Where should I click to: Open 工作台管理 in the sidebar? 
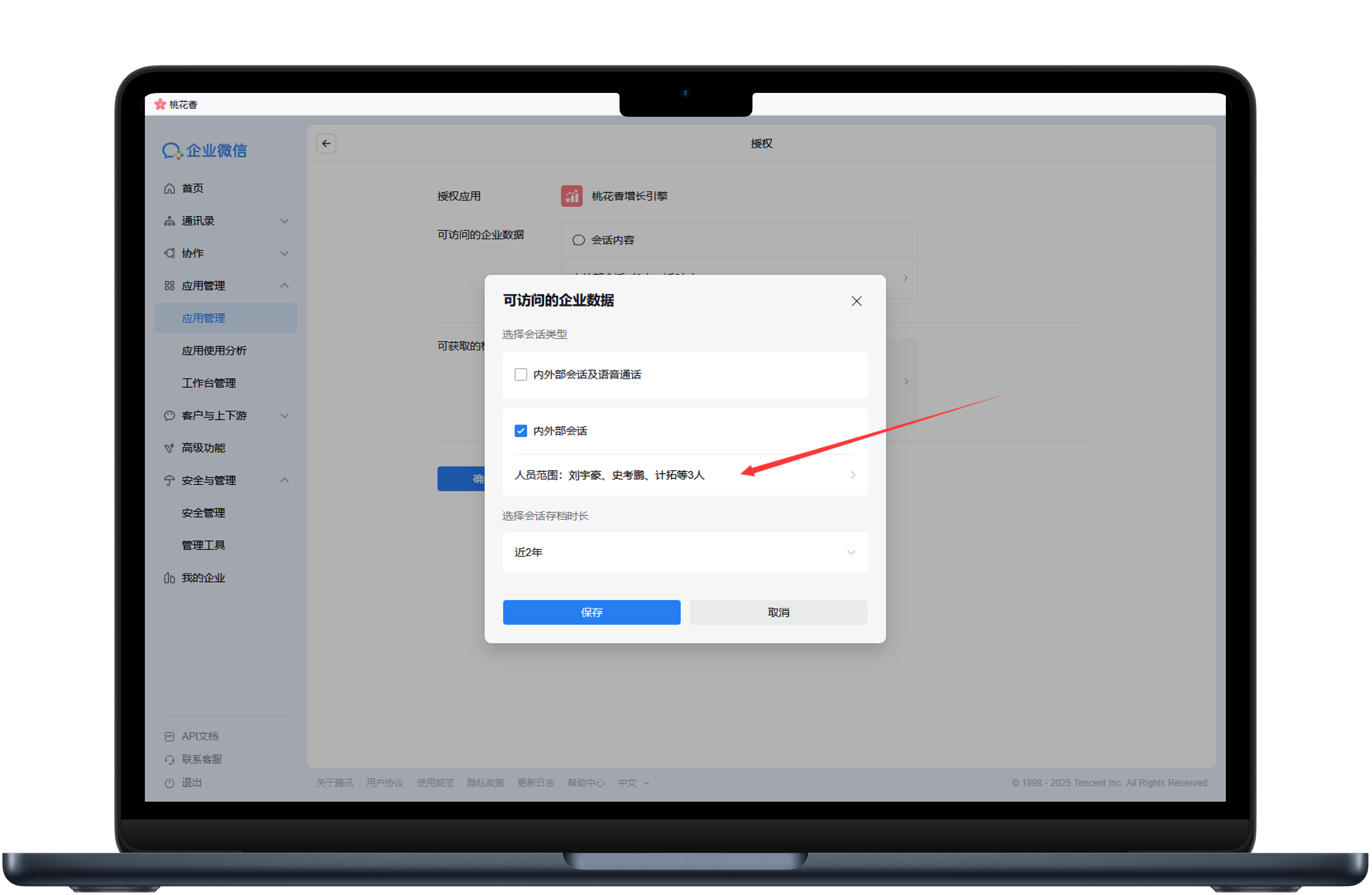click(x=209, y=383)
